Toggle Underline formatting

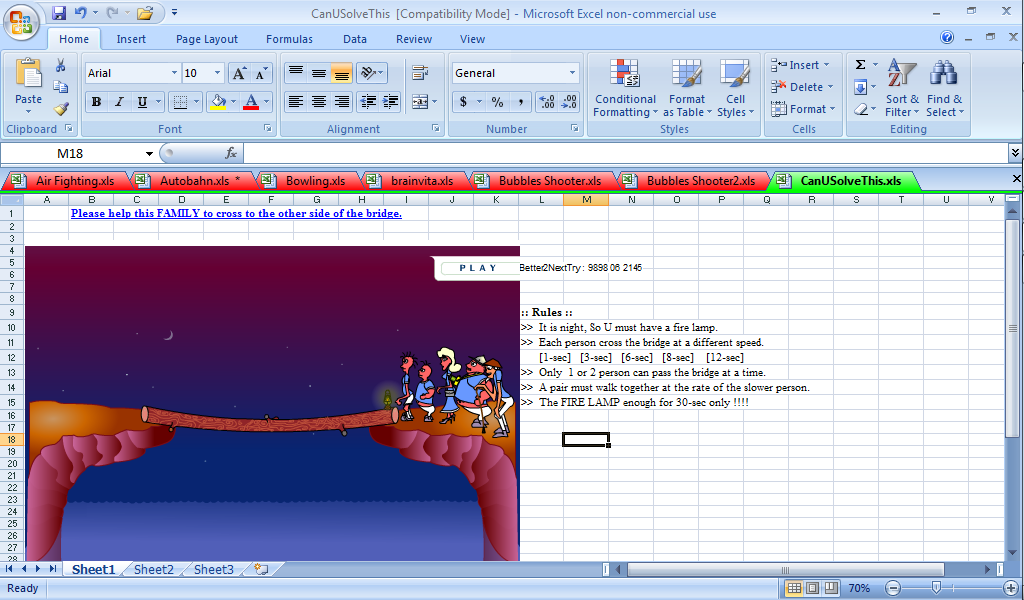(141, 102)
